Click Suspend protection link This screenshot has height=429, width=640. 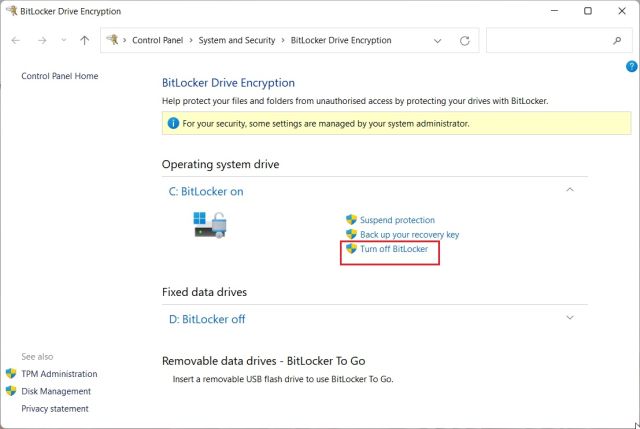[397, 220]
